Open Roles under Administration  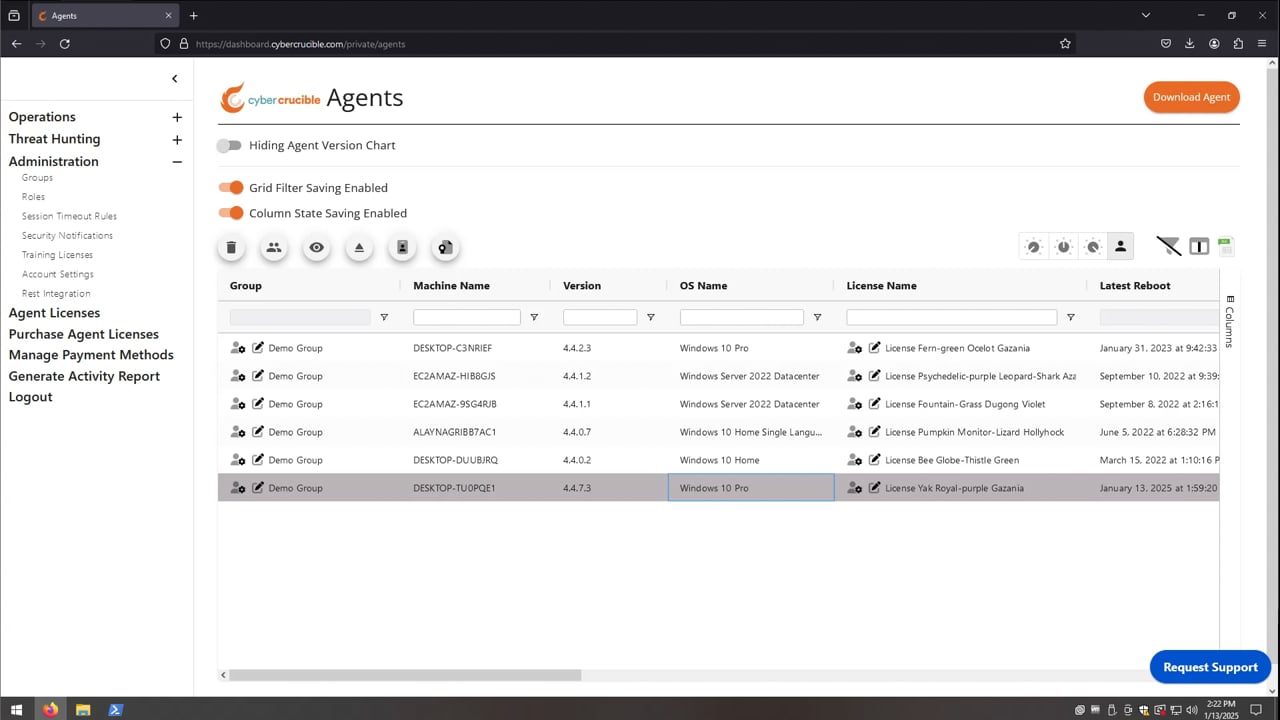pos(33,197)
